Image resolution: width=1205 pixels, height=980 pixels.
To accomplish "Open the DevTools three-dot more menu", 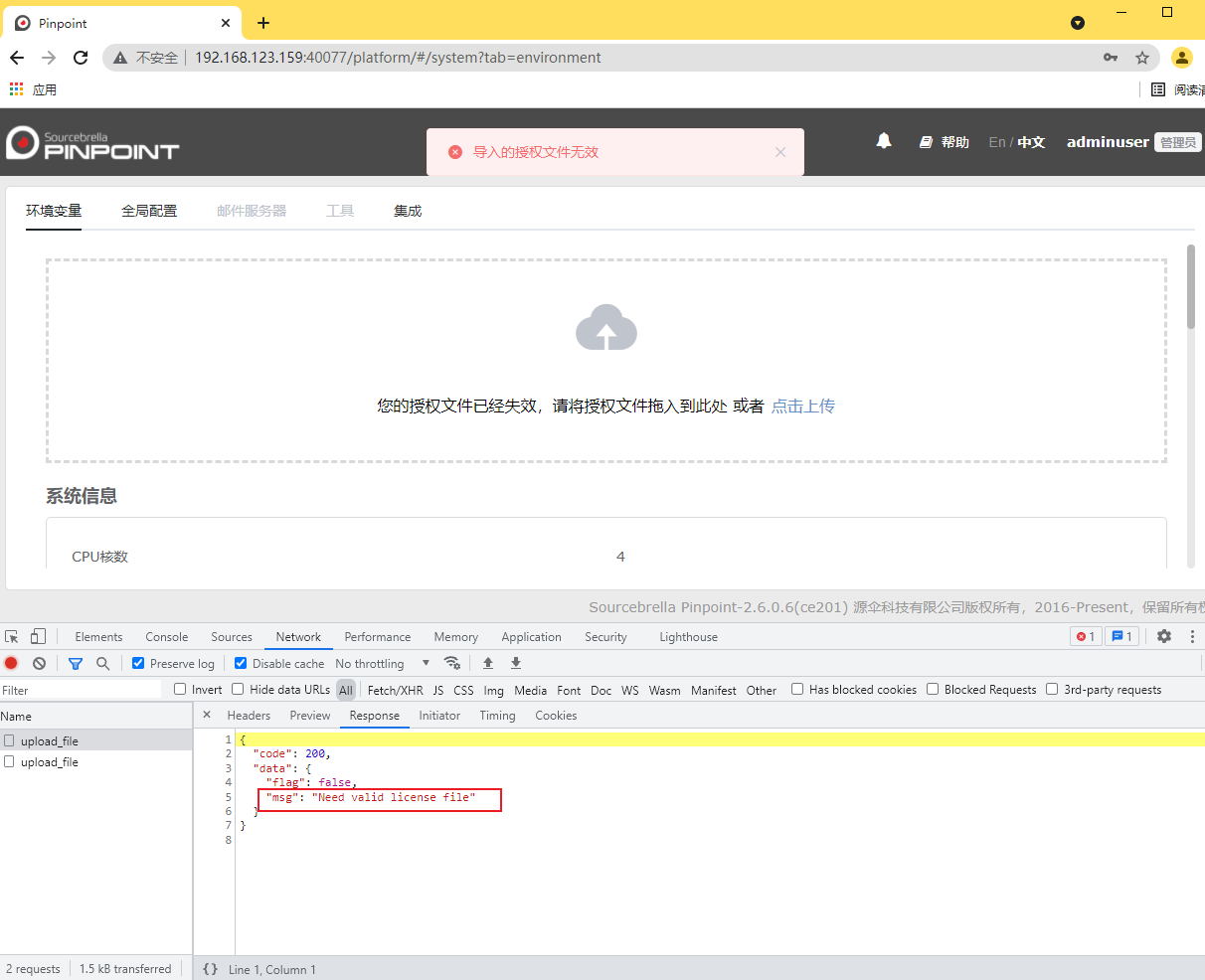I will pos(1192,636).
